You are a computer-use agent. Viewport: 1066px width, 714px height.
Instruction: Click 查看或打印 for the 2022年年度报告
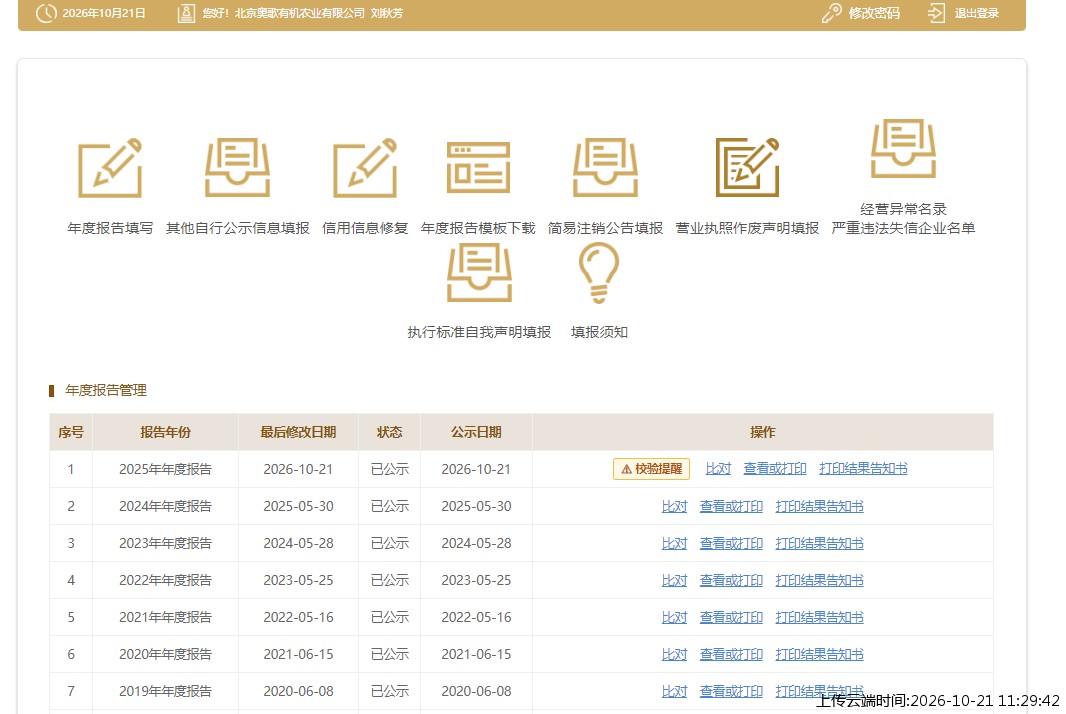pyautogui.click(x=731, y=580)
